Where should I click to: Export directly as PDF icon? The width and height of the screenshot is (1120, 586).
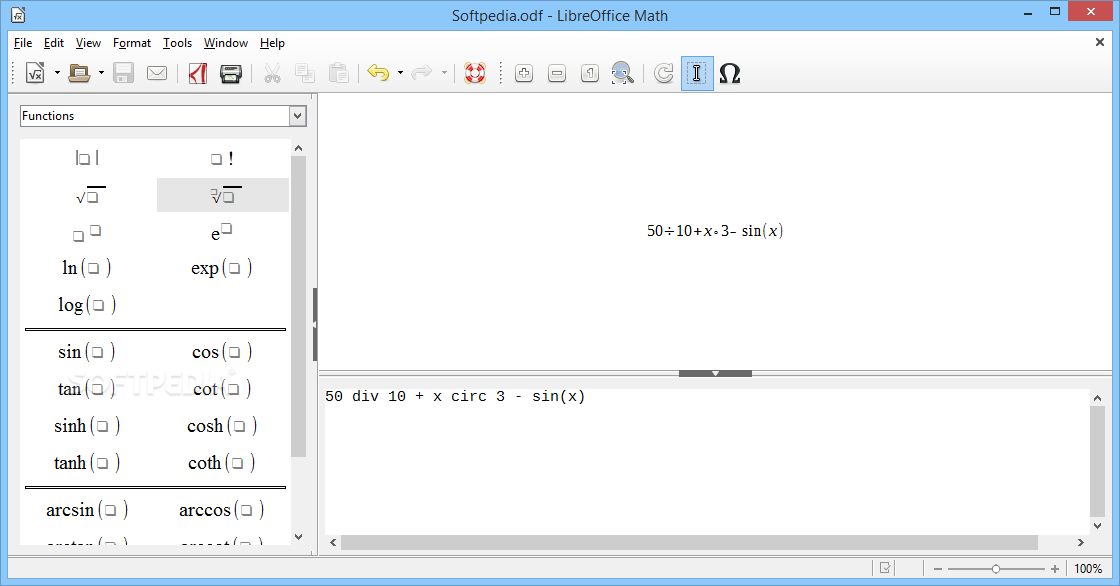(198, 73)
